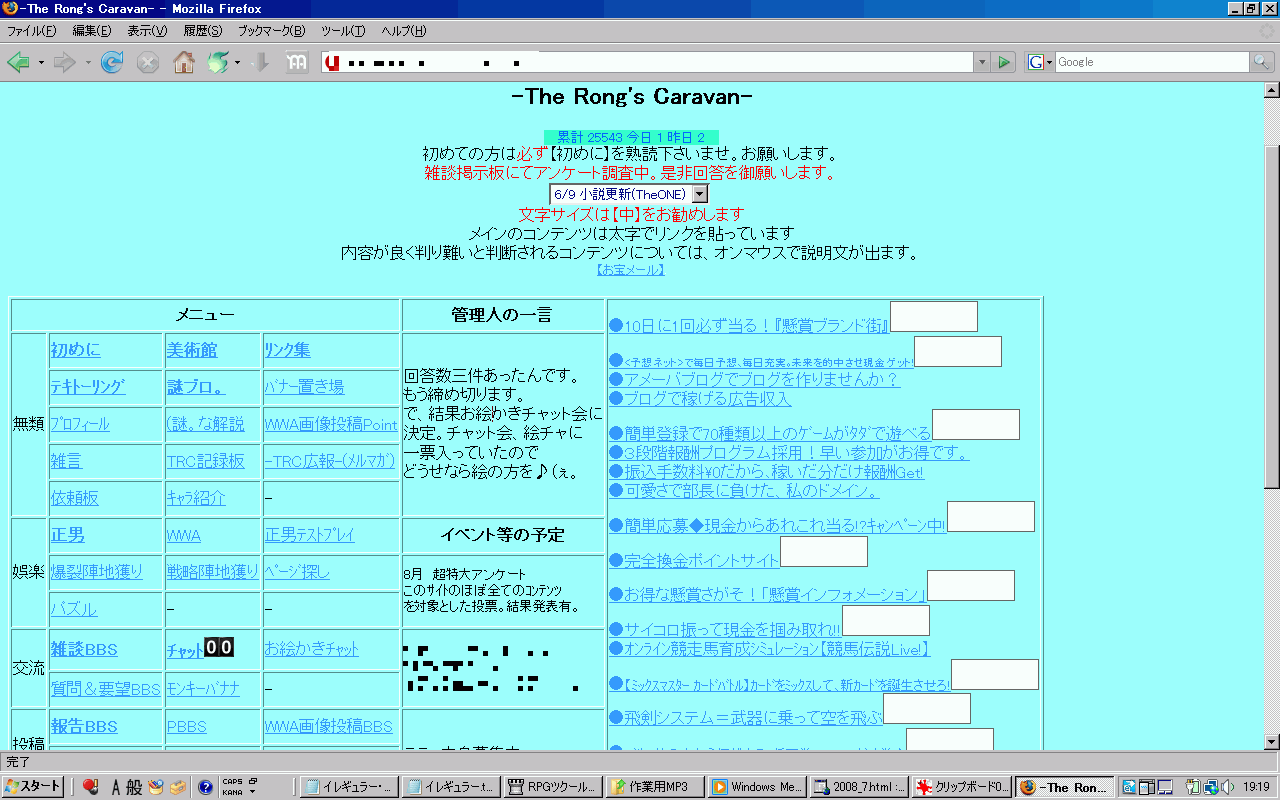Go to the Home page
The height and width of the screenshot is (800, 1280).
(184, 63)
